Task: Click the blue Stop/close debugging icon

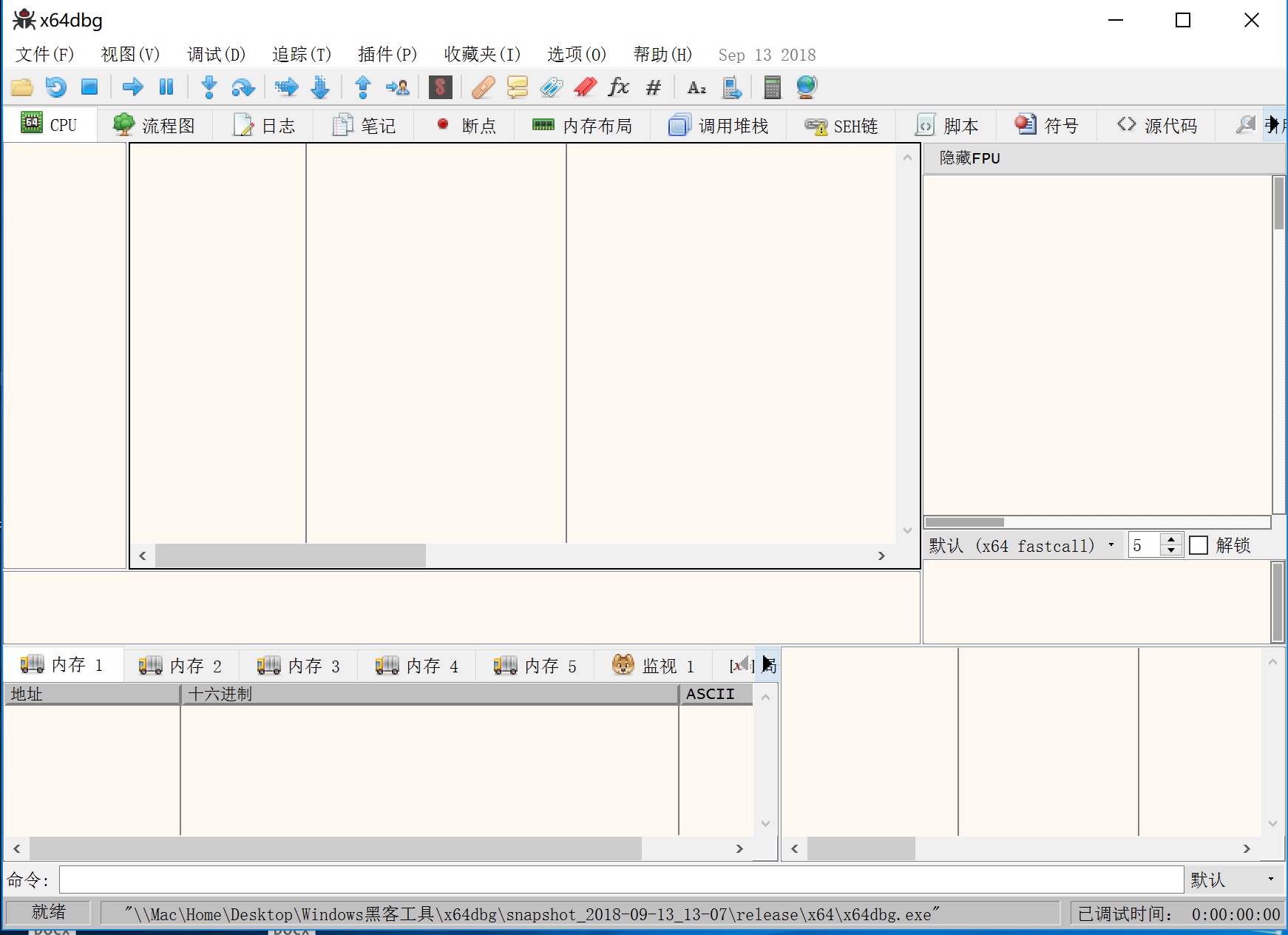Action: point(89,87)
